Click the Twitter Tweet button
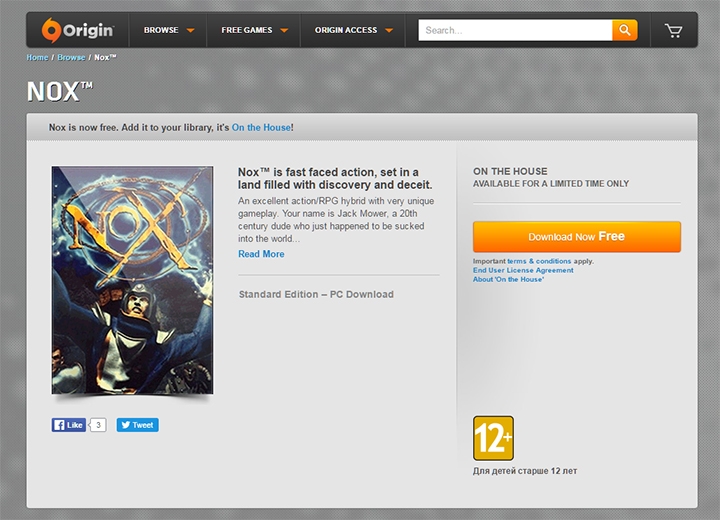Screen dimensions: 720x520 137,425
